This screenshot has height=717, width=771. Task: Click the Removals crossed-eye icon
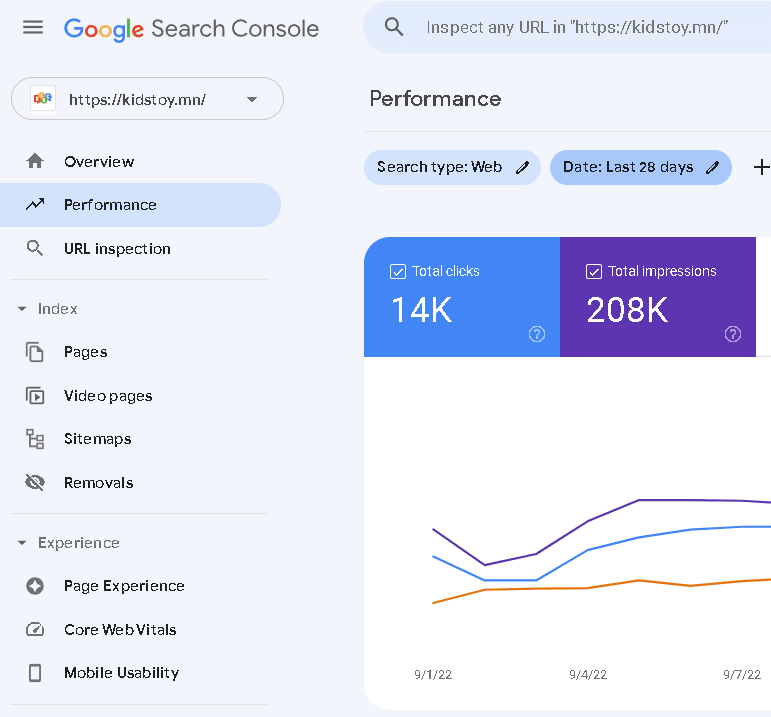[x=35, y=483]
